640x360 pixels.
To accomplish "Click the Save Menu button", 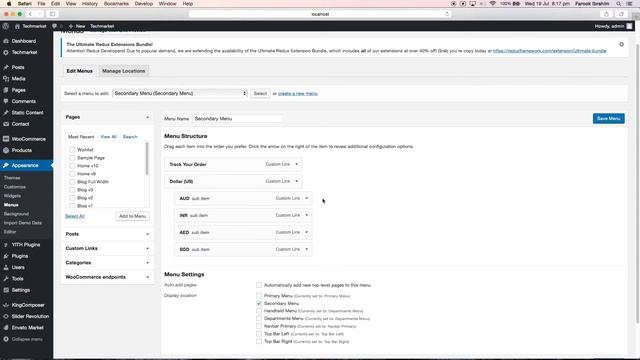I will 609,118.
